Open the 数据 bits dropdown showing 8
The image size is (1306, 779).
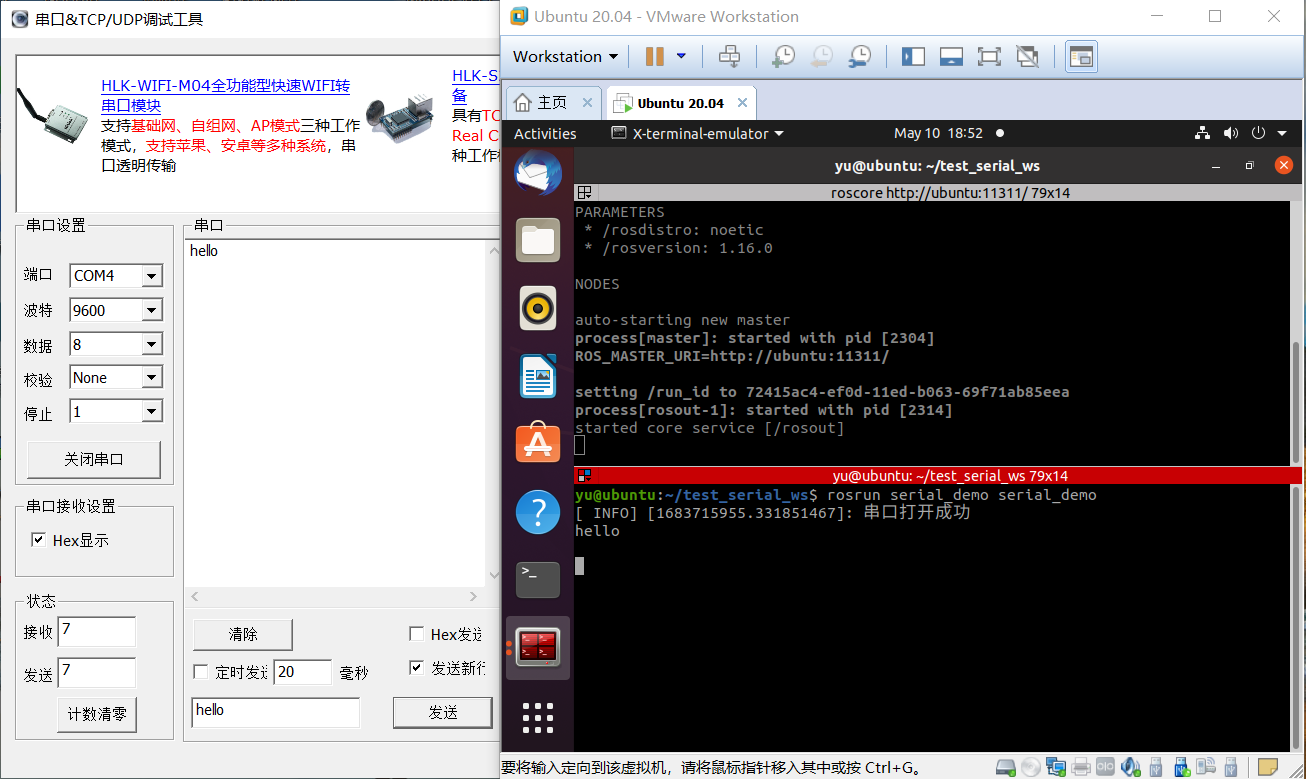(x=151, y=345)
